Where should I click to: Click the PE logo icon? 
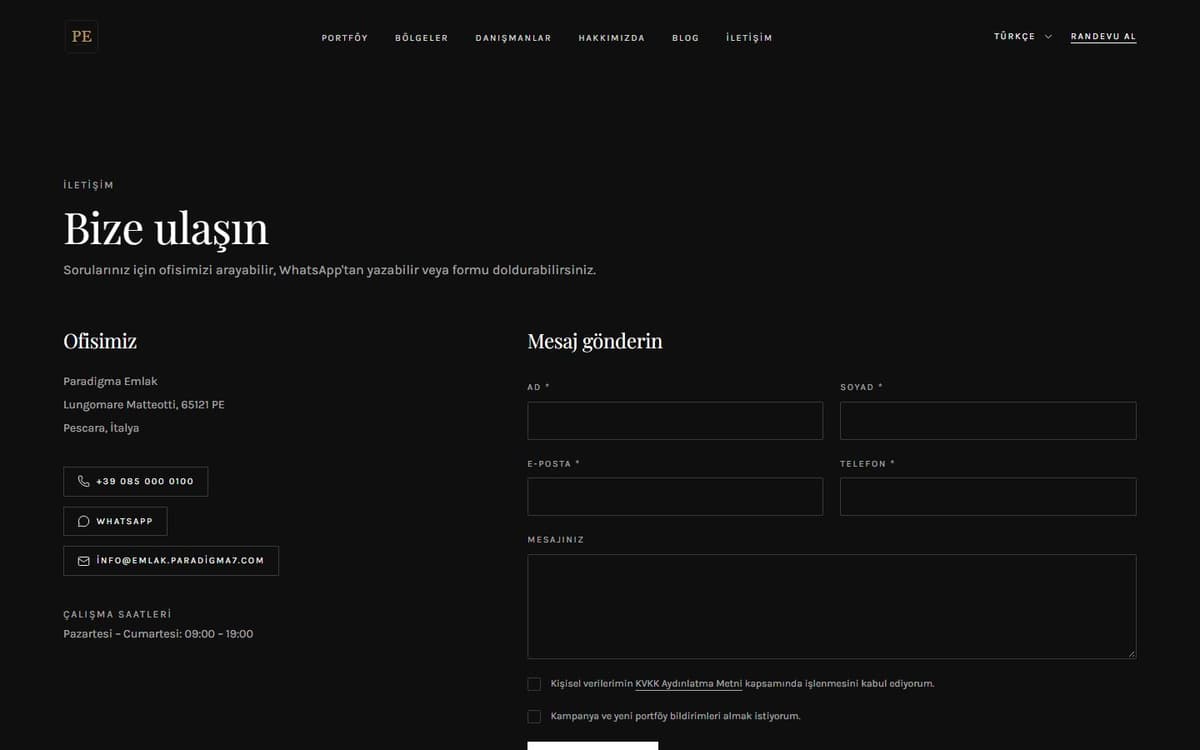coord(81,37)
